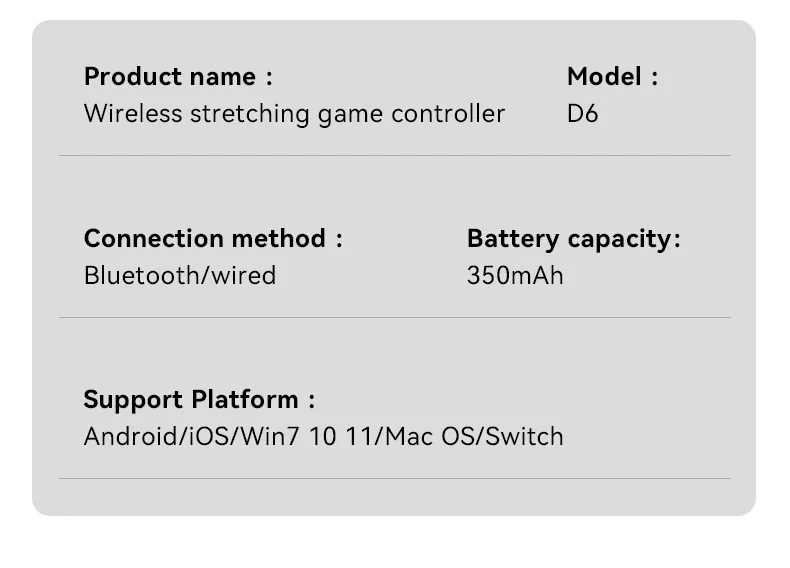
Task: Click the "Support Platform :" label
Action: tap(199, 400)
